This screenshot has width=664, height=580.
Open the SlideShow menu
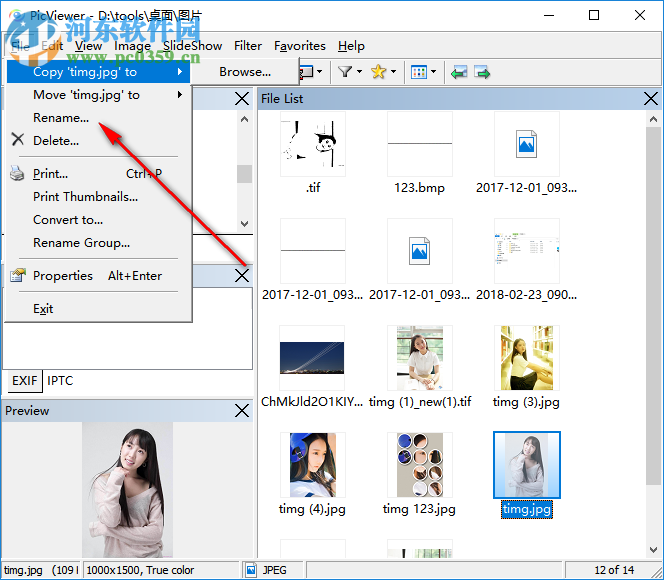pos(192,46)
